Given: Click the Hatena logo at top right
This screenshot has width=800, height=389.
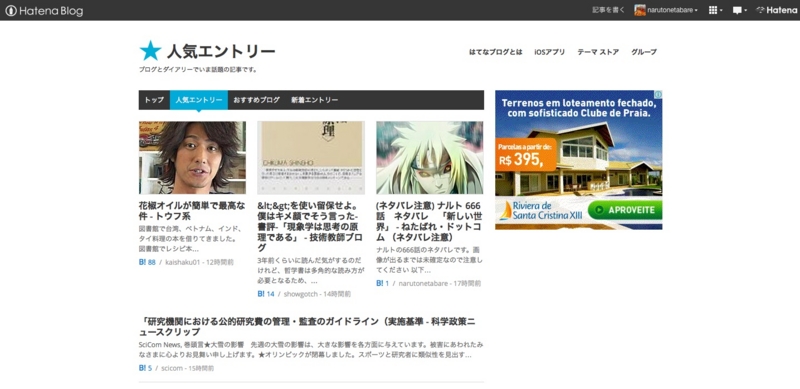Looking at the screenshot, I should [x=776, y=10].
